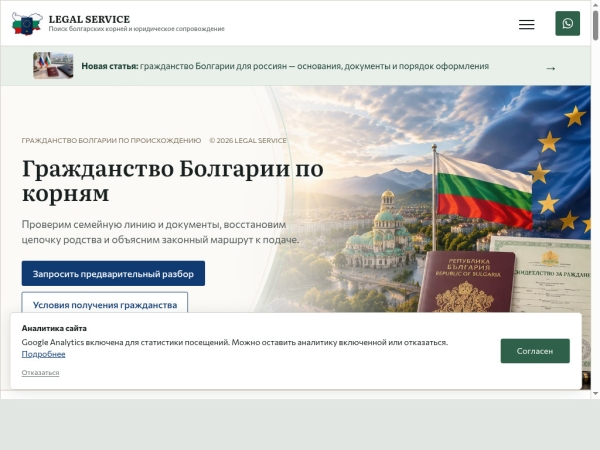Click the heading 'Гражданство Болгарии по корням'
Viewport: 600px width, 450px height.
click(x=173, y=181)
